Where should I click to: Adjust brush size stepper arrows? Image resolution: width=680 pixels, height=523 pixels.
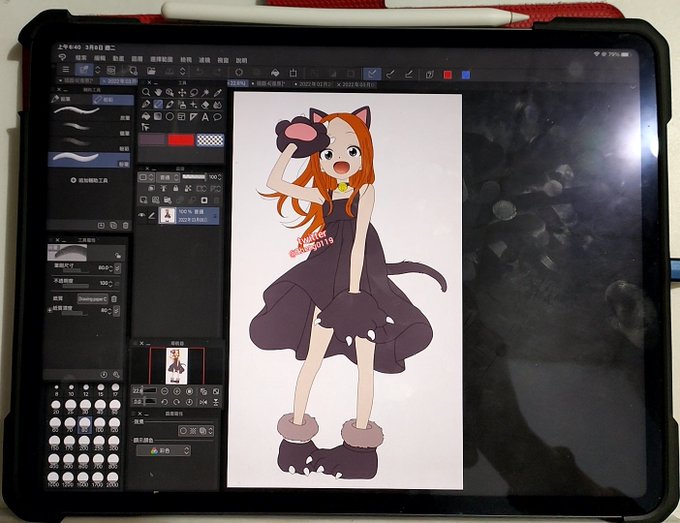click(111, 268)
